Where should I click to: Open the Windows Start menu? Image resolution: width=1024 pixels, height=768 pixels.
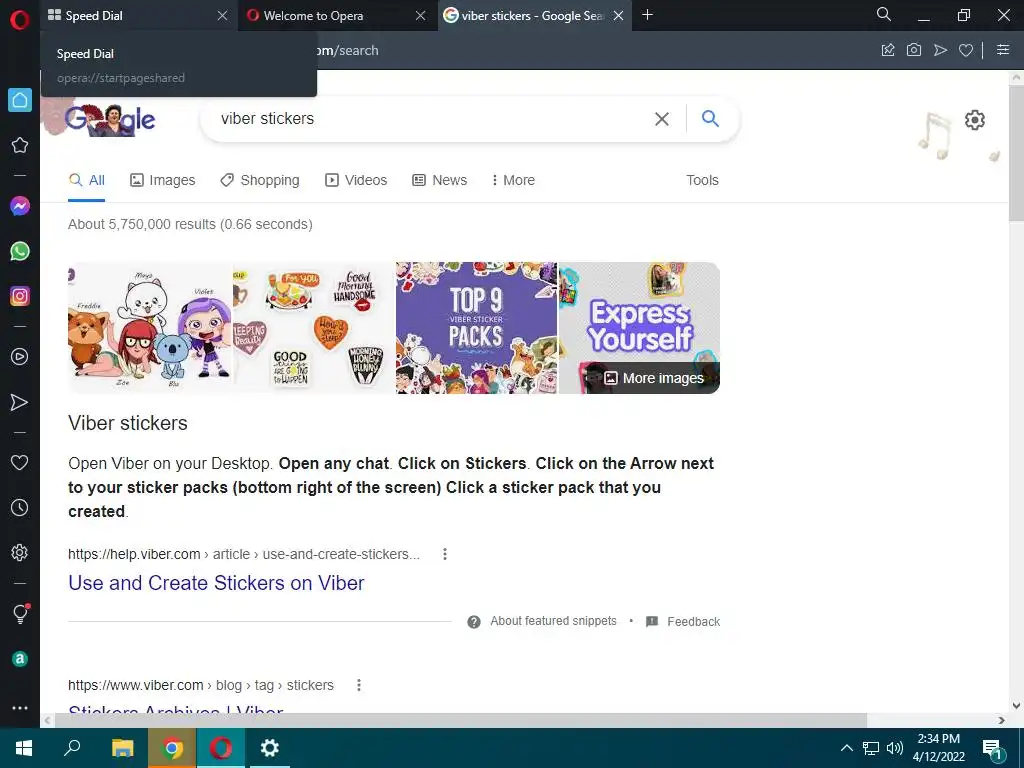(x=24, y=748)
